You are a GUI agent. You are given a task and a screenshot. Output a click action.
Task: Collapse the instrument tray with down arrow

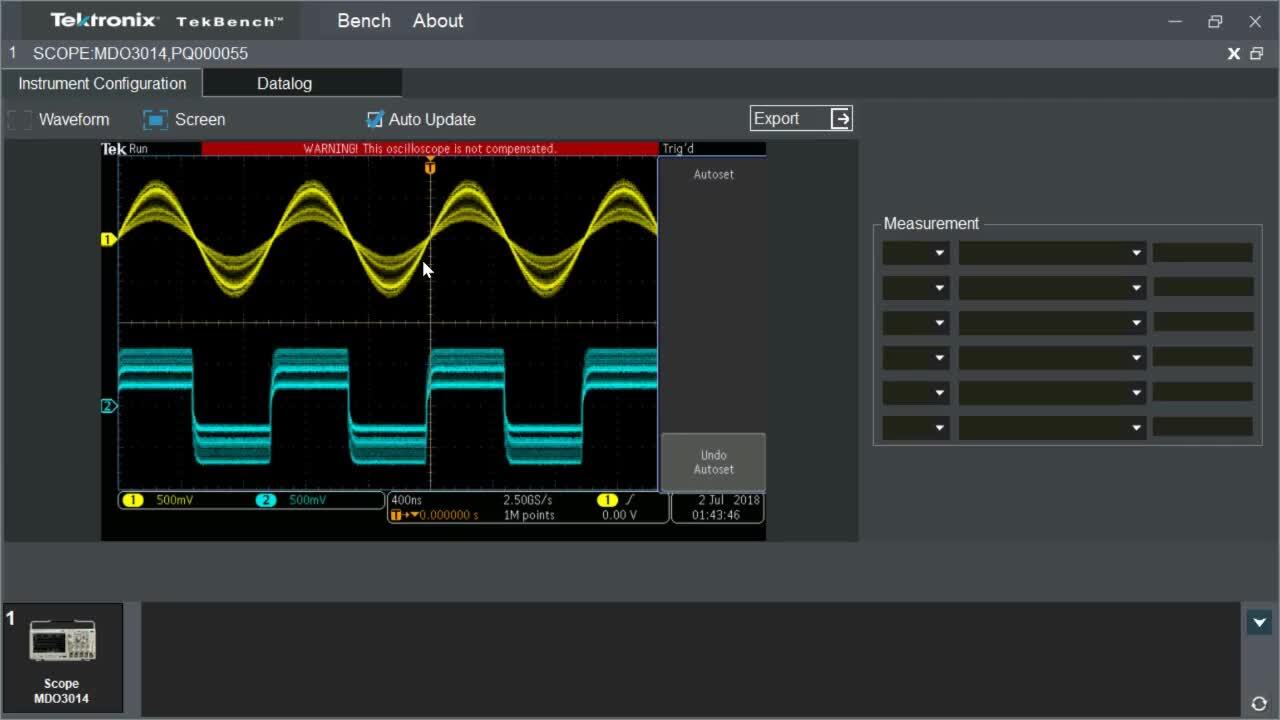pos(1259,623)
